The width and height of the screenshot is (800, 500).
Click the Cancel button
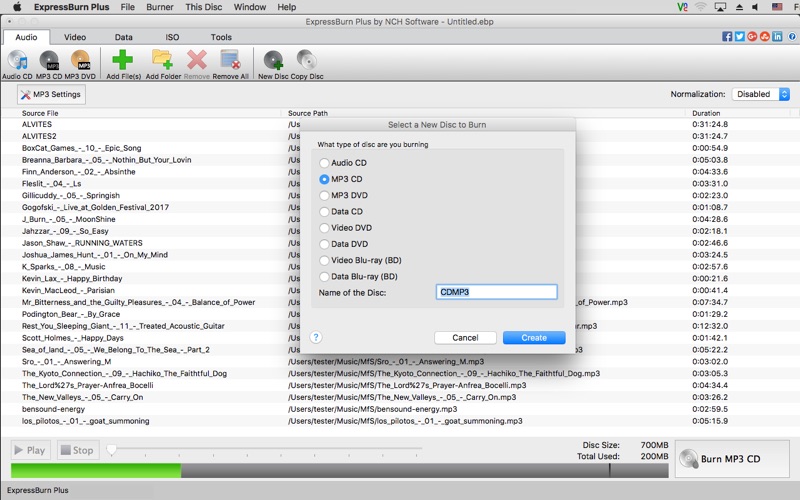point(465,338)
